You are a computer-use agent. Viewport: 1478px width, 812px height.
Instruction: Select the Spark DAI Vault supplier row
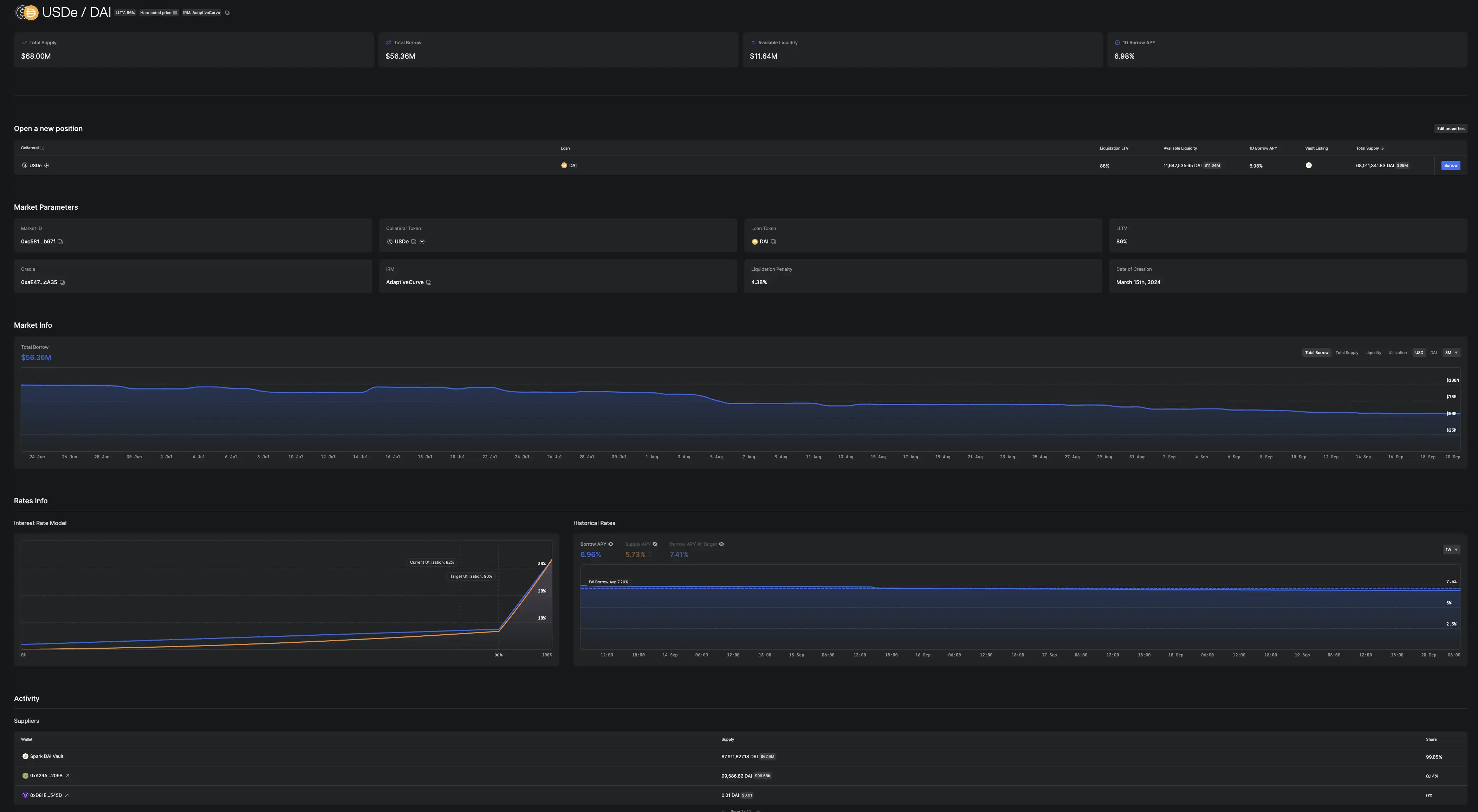coord(46,757)
